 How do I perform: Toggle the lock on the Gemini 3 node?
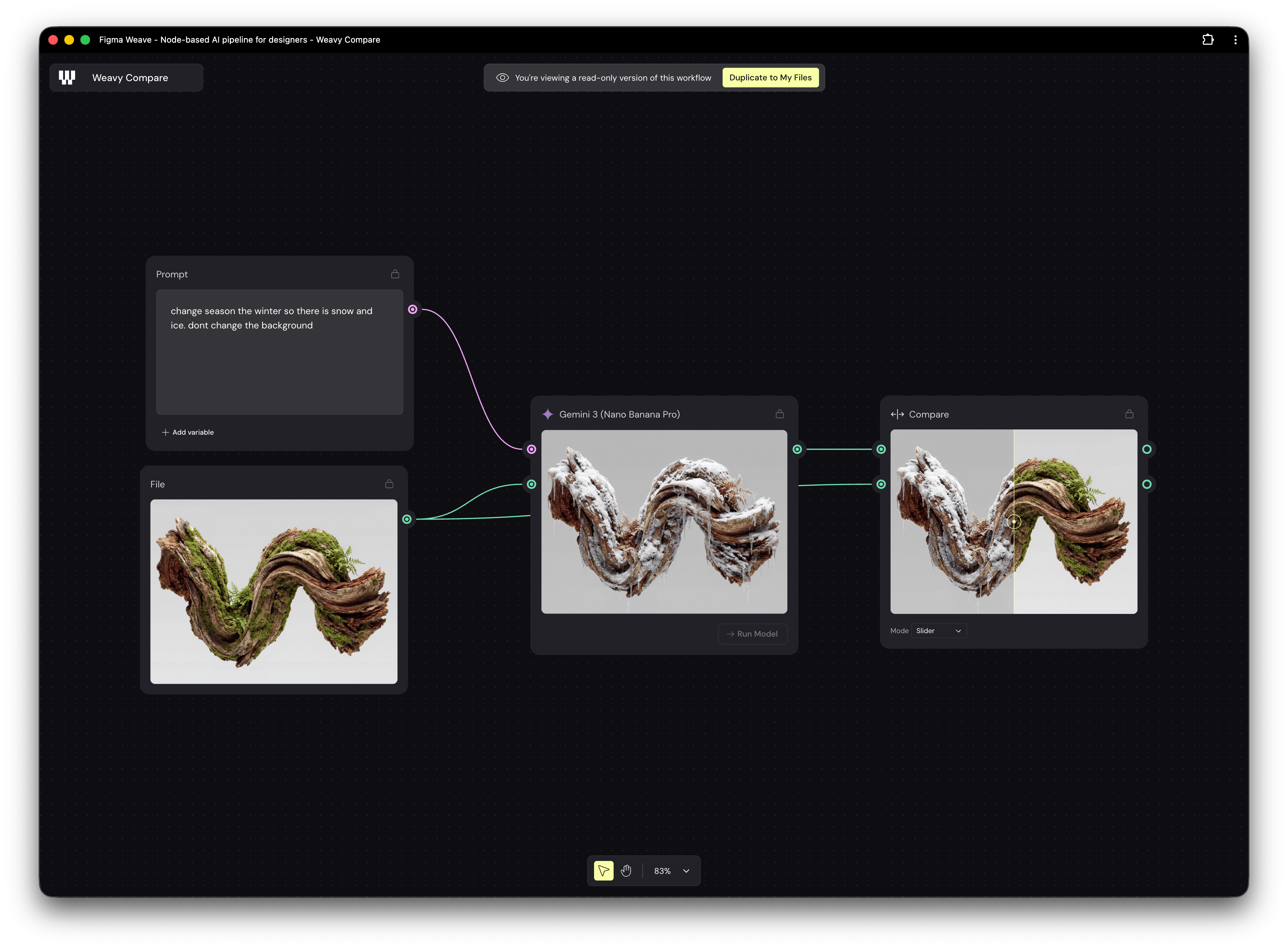click(779, 413)
